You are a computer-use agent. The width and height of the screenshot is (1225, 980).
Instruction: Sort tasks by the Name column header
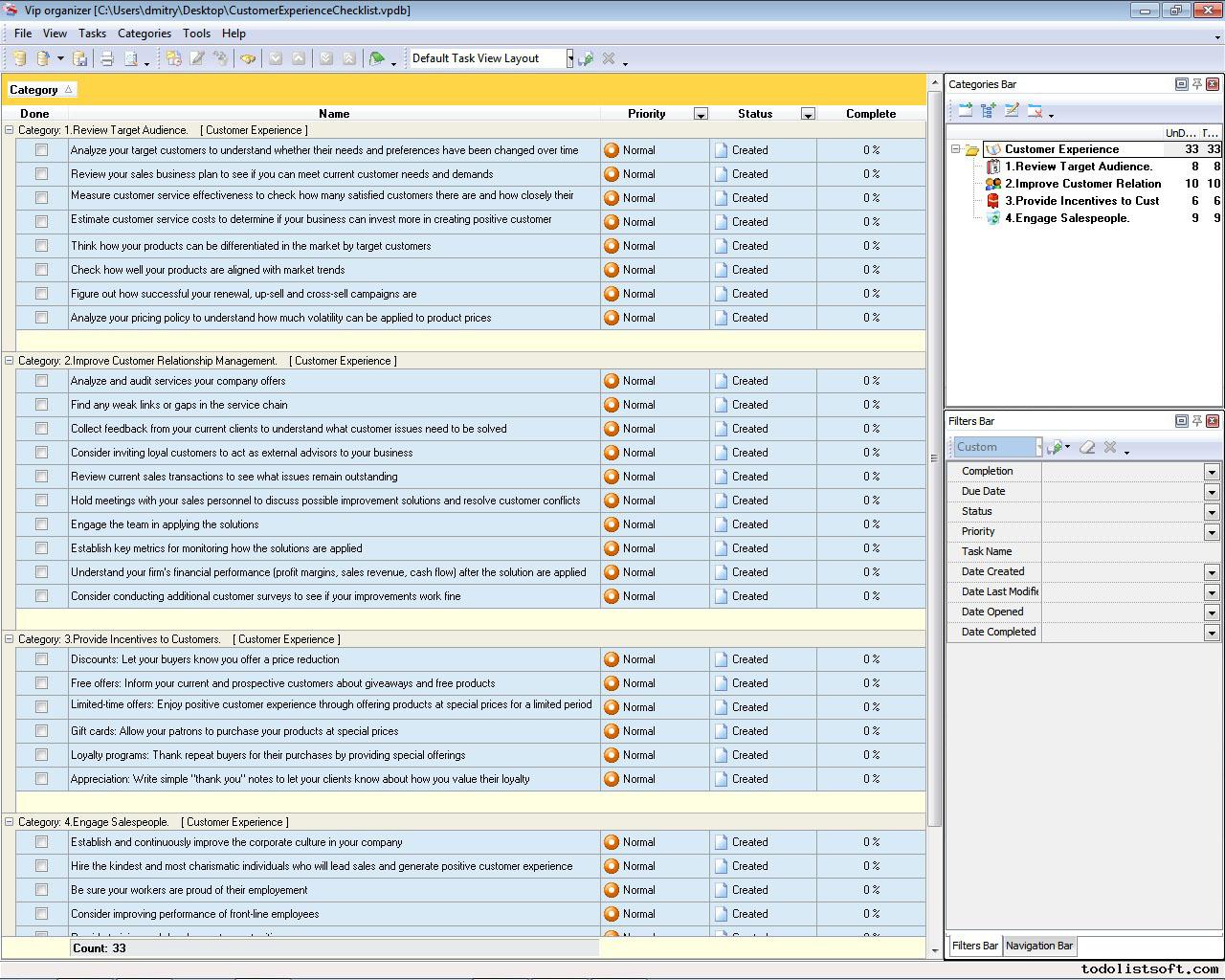click(333, 113)
